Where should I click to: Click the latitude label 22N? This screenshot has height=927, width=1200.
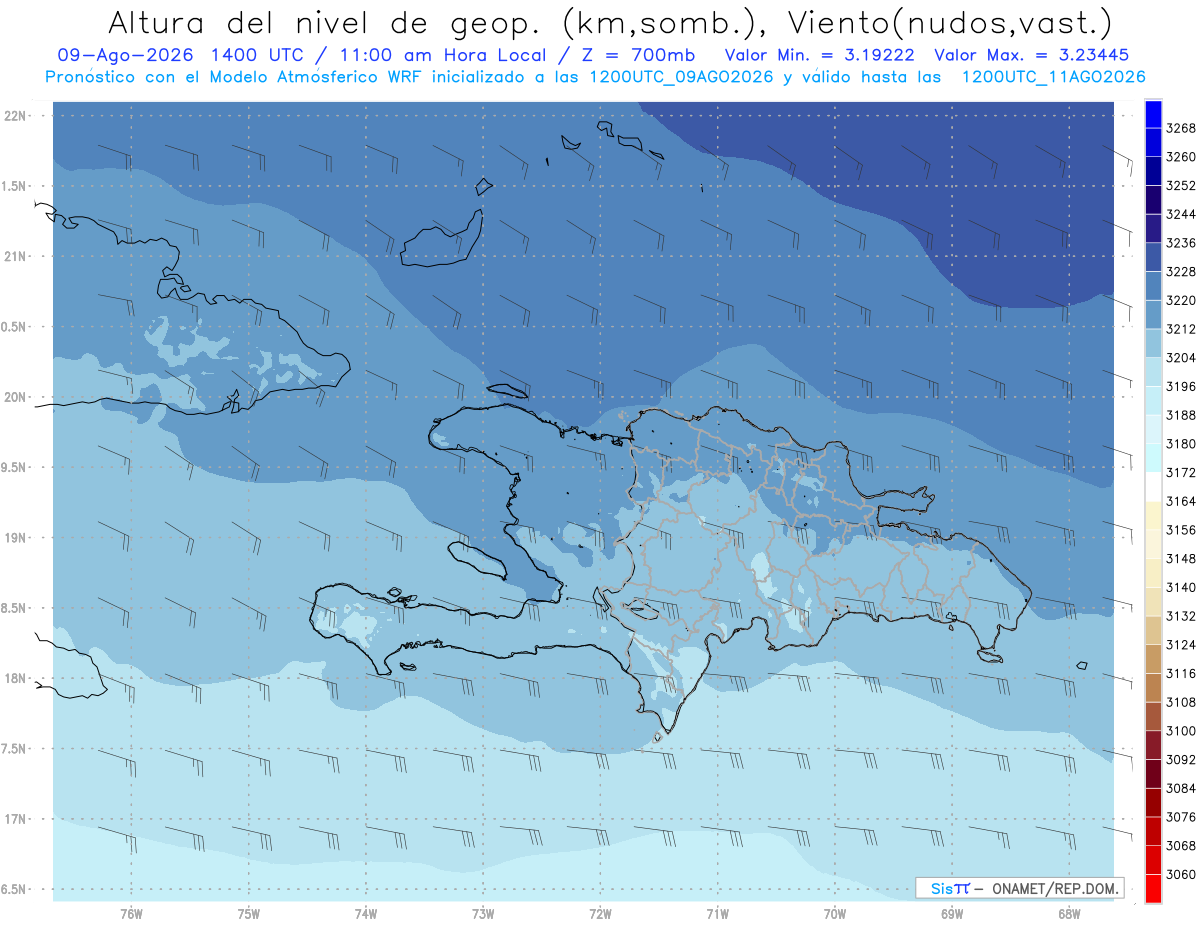tap(16, 116)
